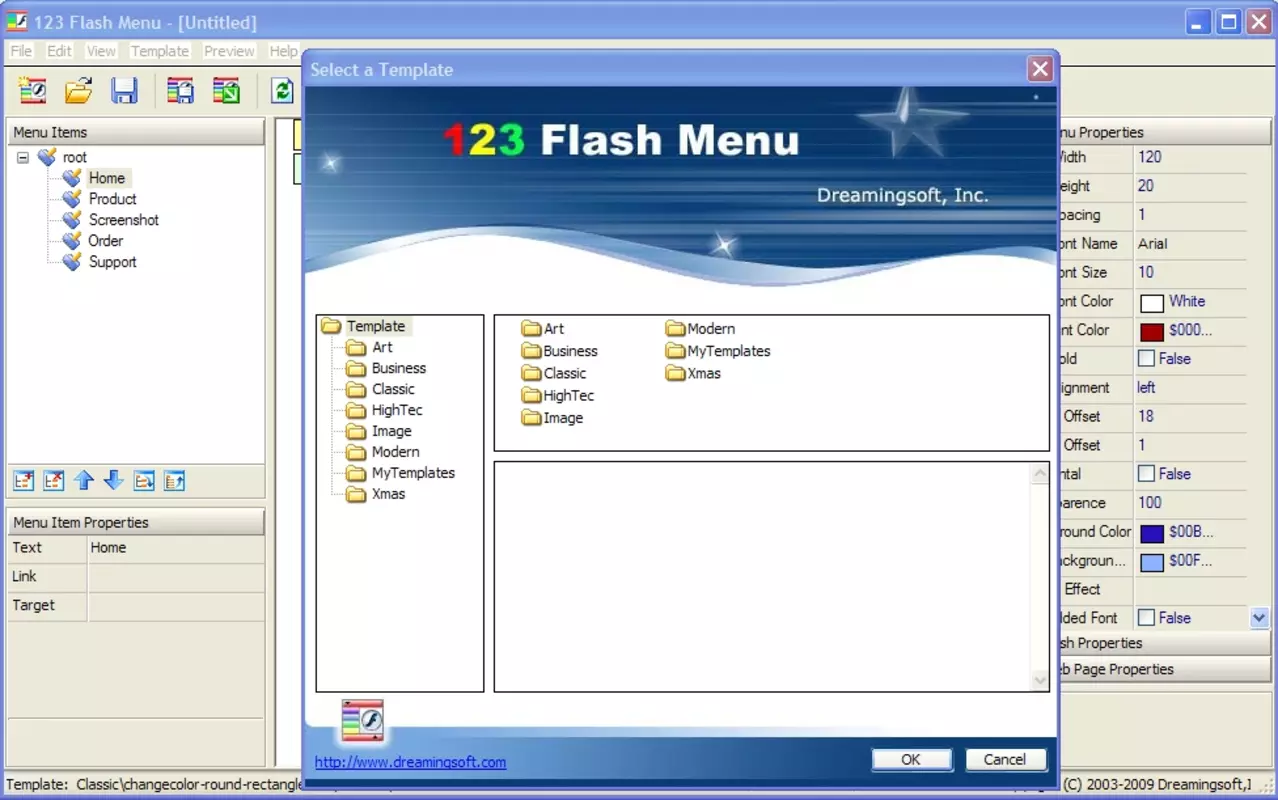Click the Art folder icon in the folder list pane
The height and width of the screenshot is (800, 1278).
coord(531,328)
